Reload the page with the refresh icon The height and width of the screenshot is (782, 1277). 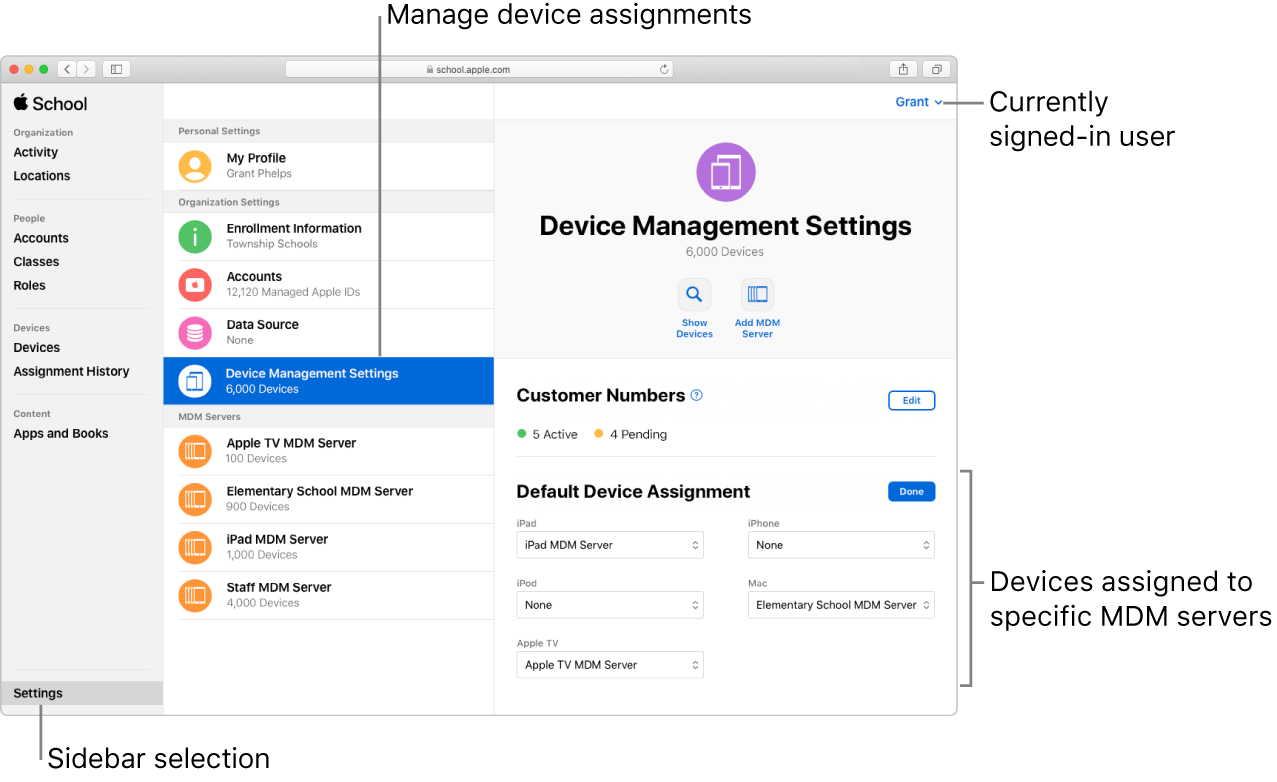(663, 70)
